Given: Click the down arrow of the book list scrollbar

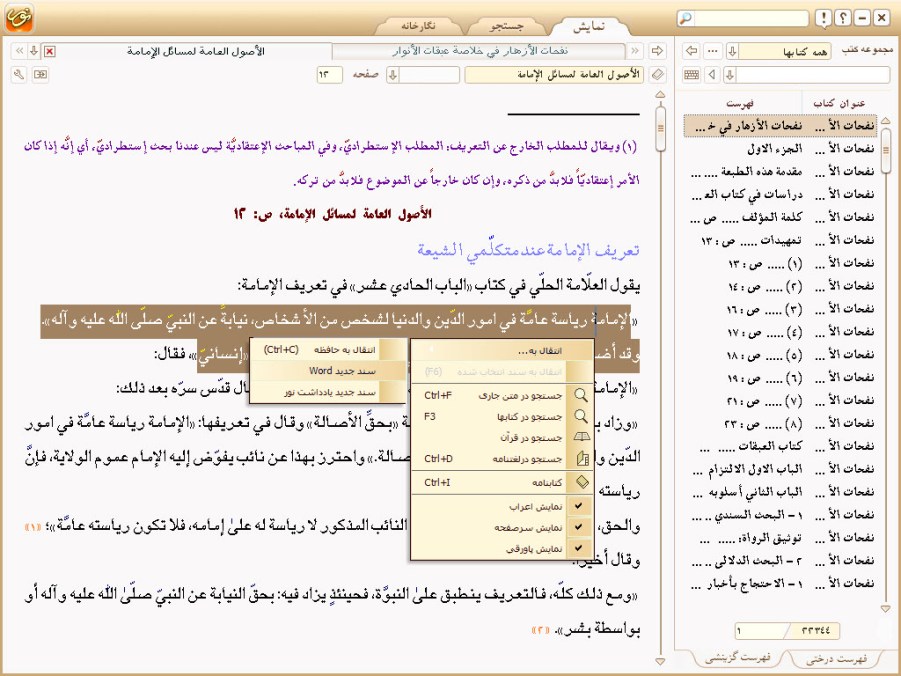Looking at the screenshot, I should 885,608.
